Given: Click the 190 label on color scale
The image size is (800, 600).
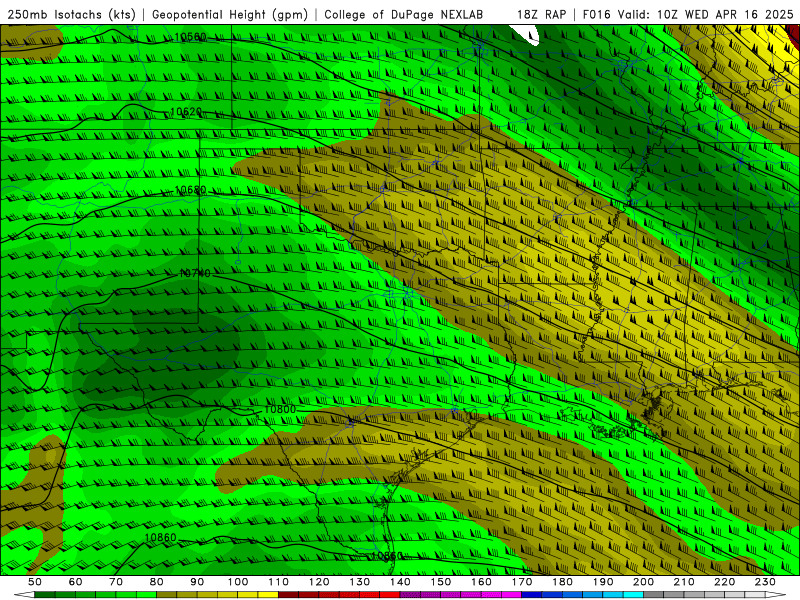Looking at the screenshot, I should 603,582.
